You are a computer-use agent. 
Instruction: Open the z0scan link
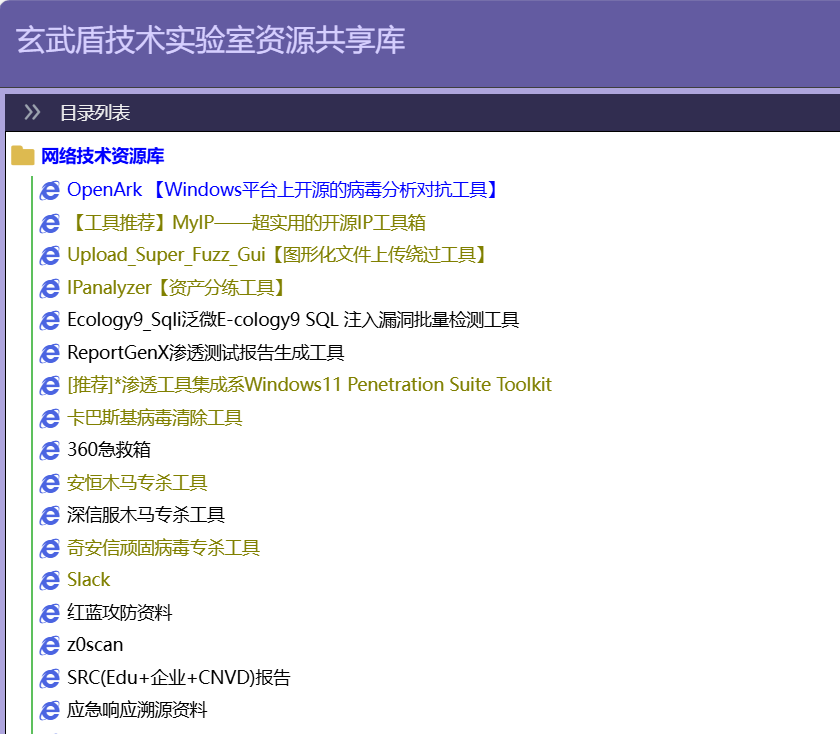(x=95, y=645)
